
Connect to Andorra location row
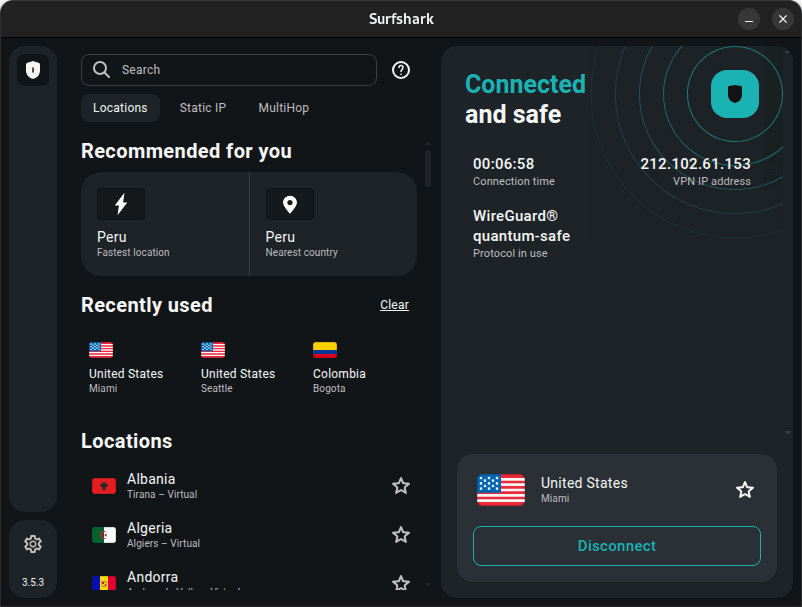point(250,582)
